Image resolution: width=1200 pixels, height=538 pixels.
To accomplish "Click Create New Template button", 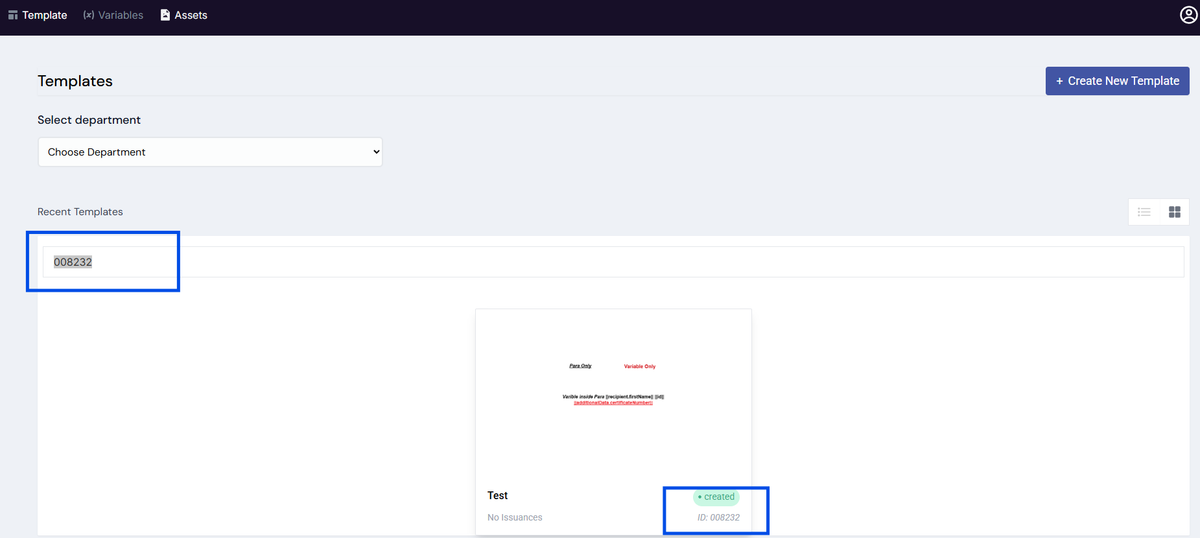I will [1117, 81].
